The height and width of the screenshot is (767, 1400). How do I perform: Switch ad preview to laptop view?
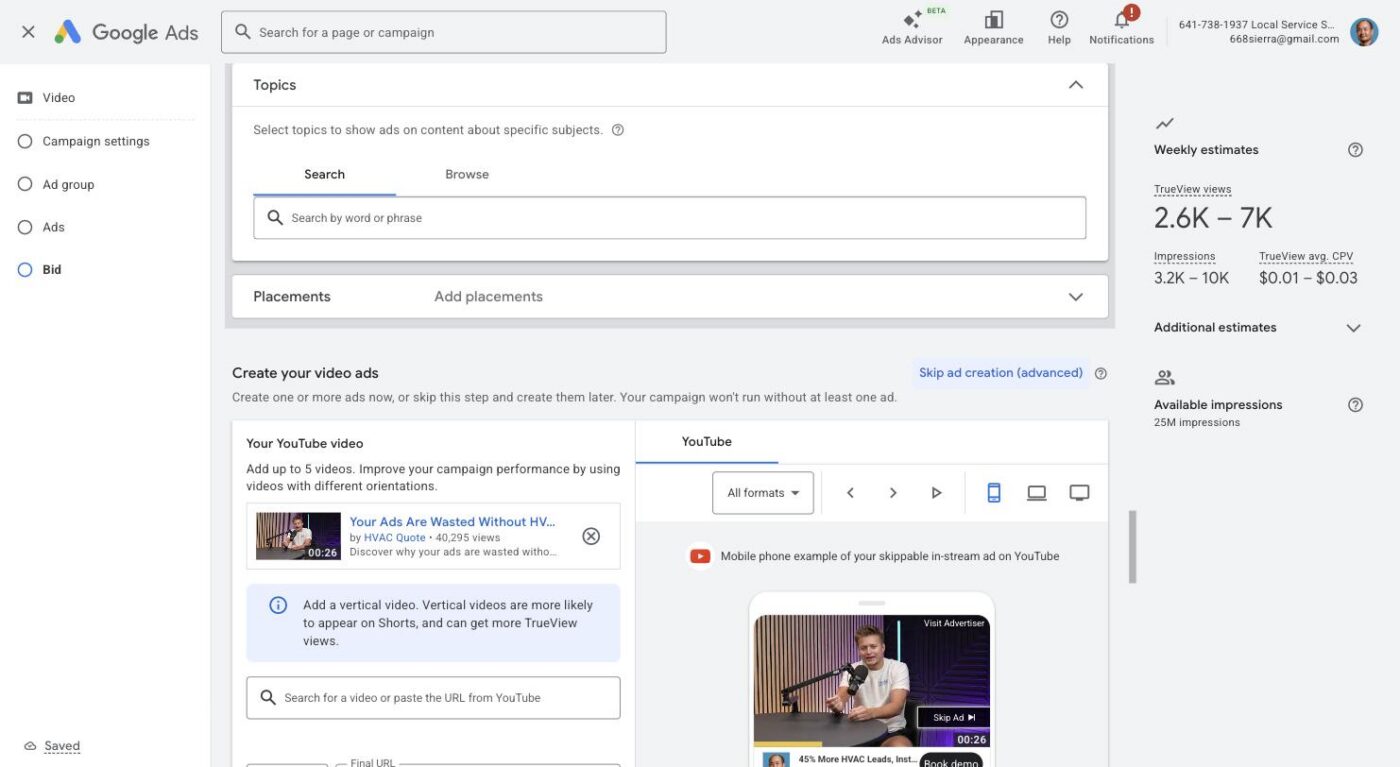pyautogui.click(x=1036, y=492)
